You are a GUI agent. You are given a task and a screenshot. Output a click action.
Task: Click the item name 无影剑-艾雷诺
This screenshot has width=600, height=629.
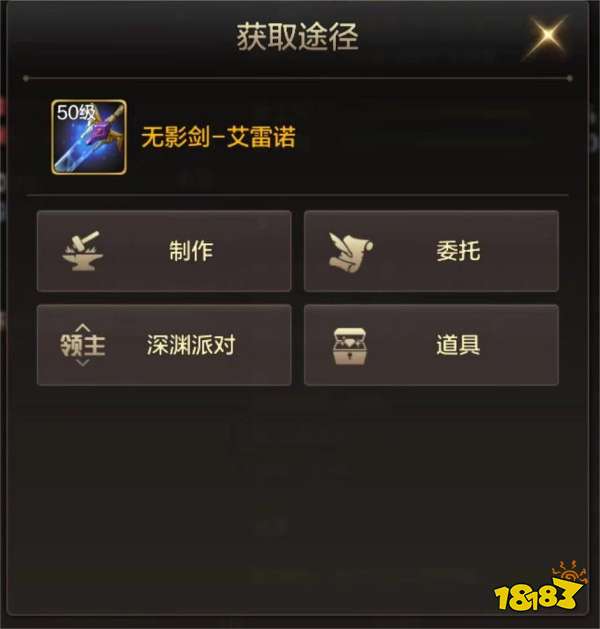tap(219, 137)
